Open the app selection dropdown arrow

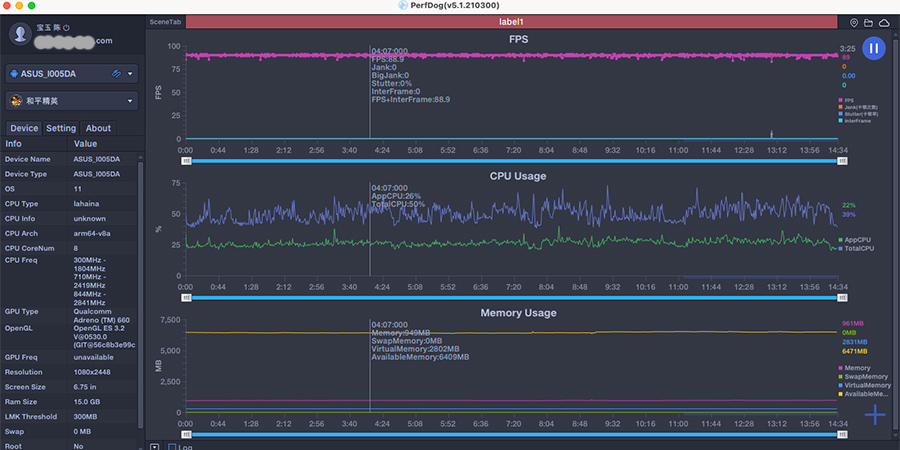[130, 102]
